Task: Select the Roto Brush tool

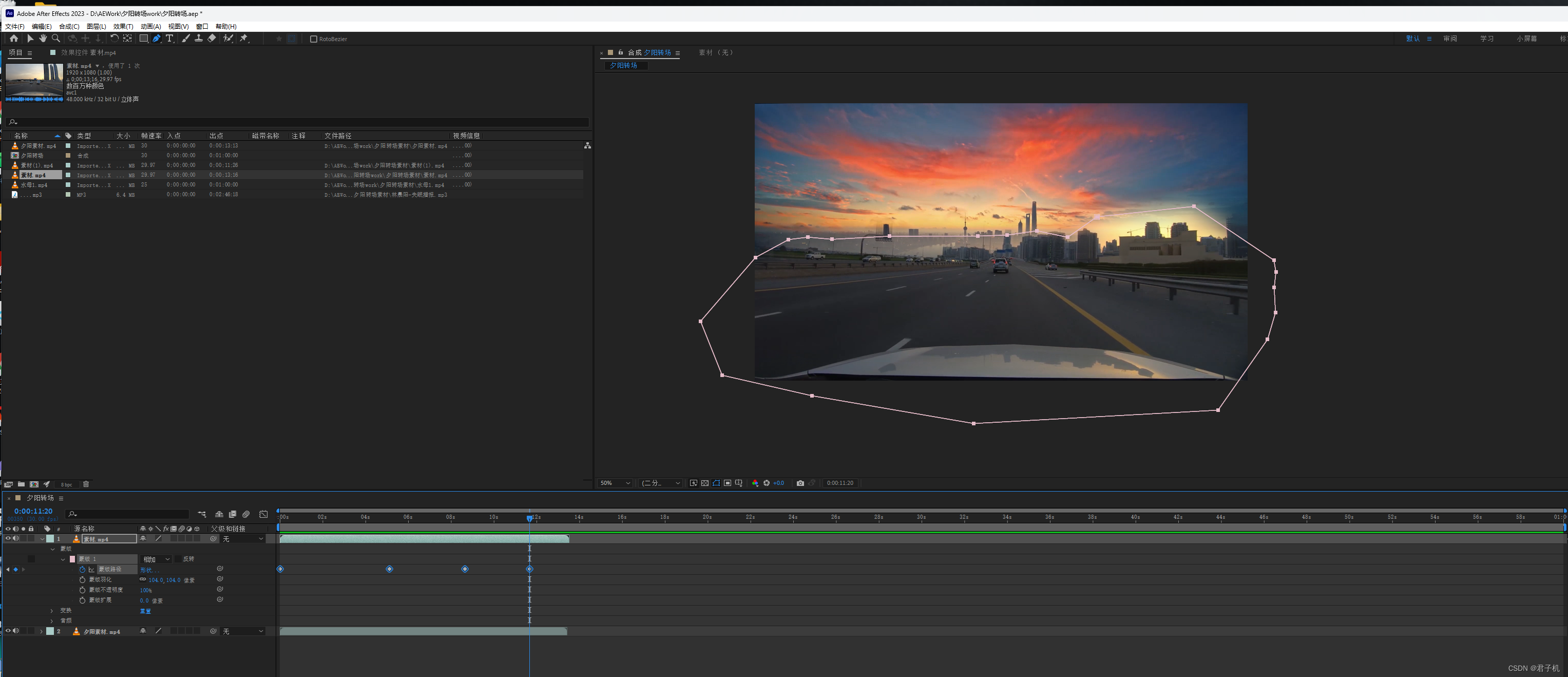Action: tap(227, 39)
